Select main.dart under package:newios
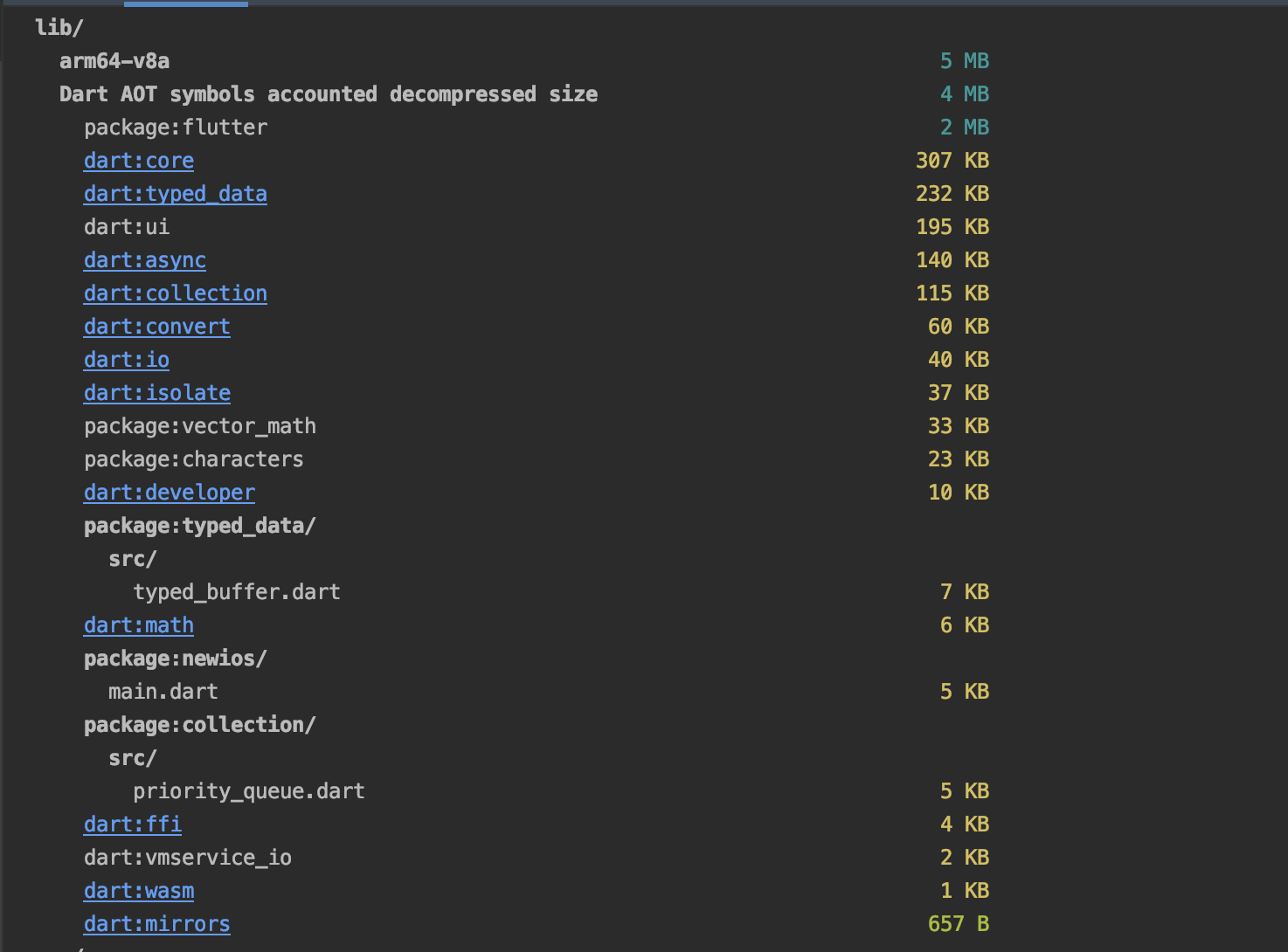This screenshot has height=952, width=1288. pyautogui.click(x=163, y=691)
